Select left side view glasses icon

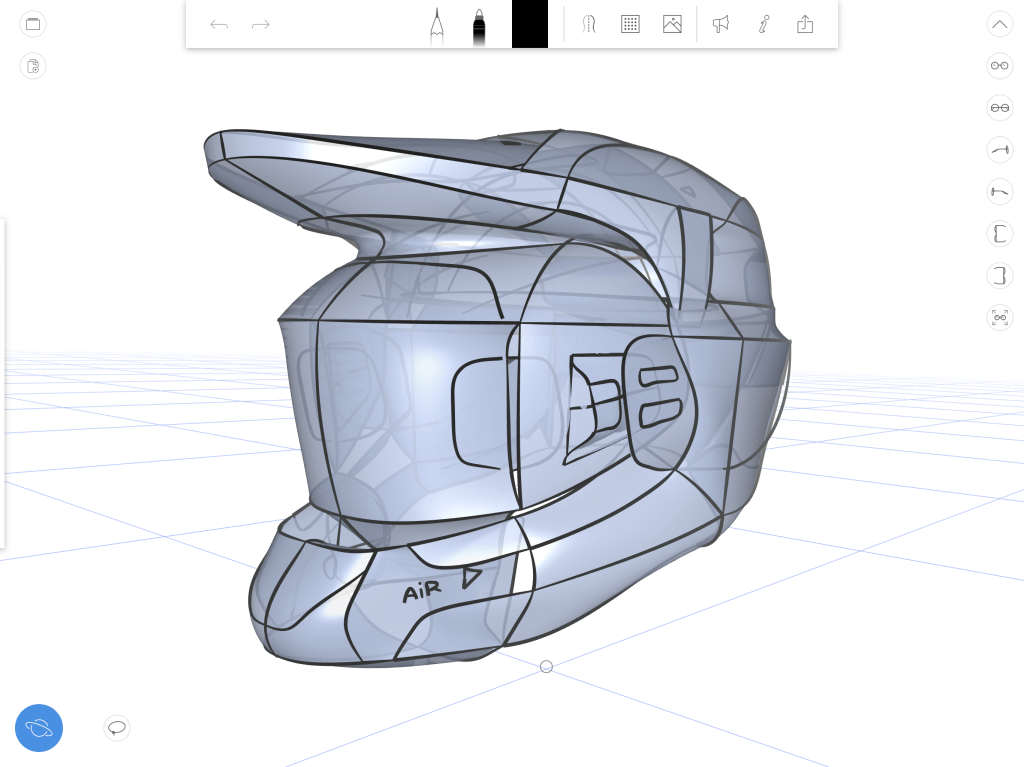(999, 192)
